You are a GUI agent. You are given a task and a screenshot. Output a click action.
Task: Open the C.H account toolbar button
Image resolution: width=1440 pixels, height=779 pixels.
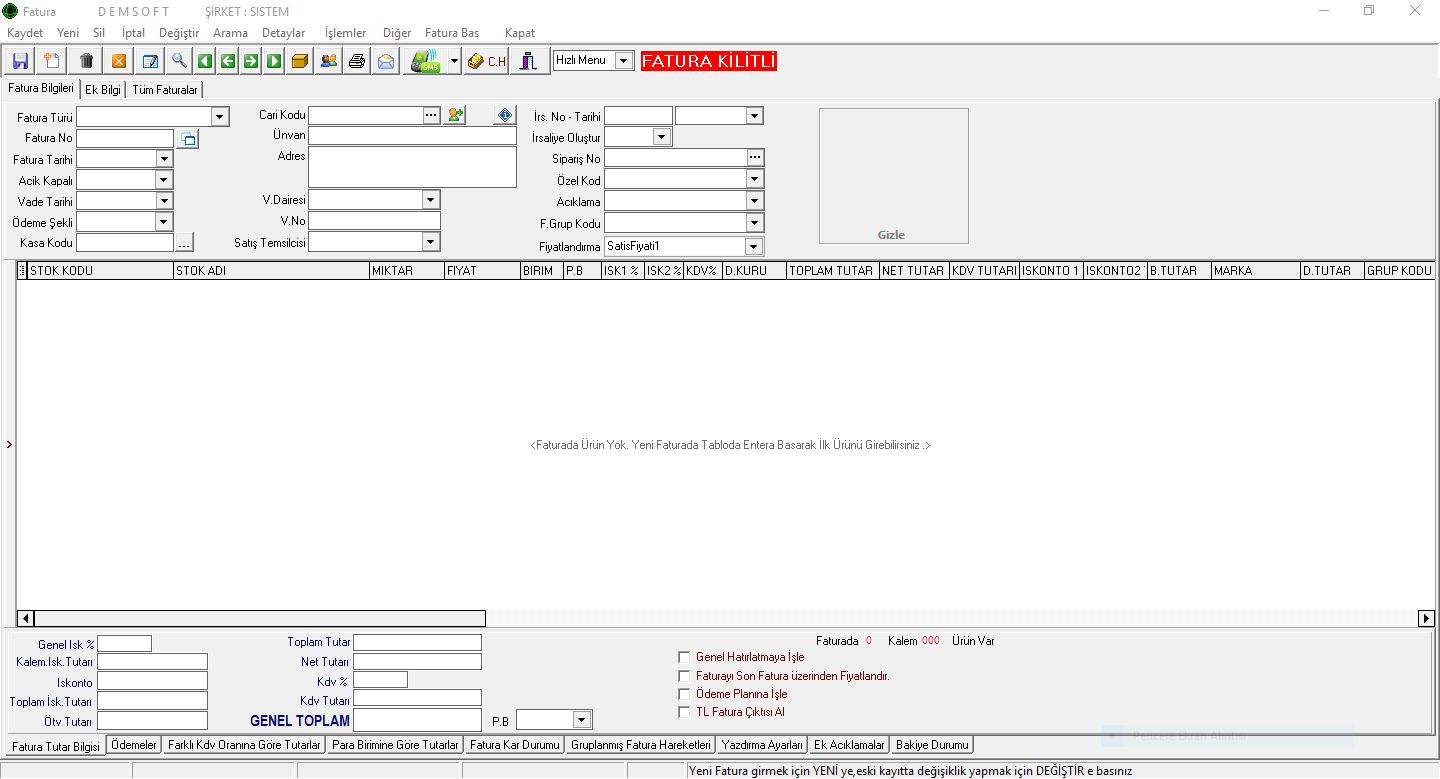(x=487, y=61)
